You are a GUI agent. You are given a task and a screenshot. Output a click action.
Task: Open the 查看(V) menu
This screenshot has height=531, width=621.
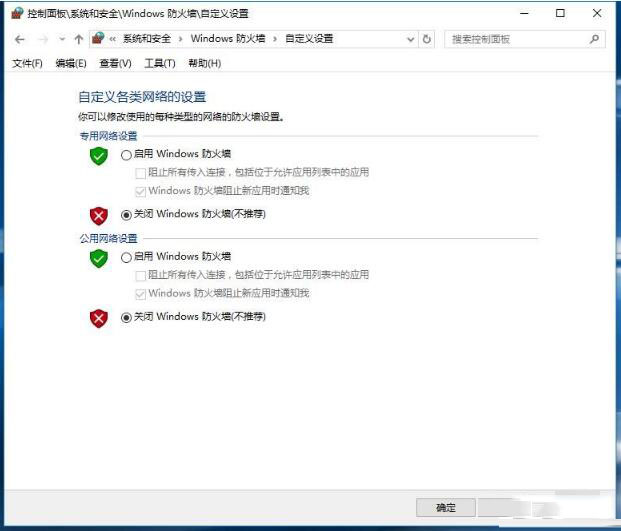tap(115, 63)
